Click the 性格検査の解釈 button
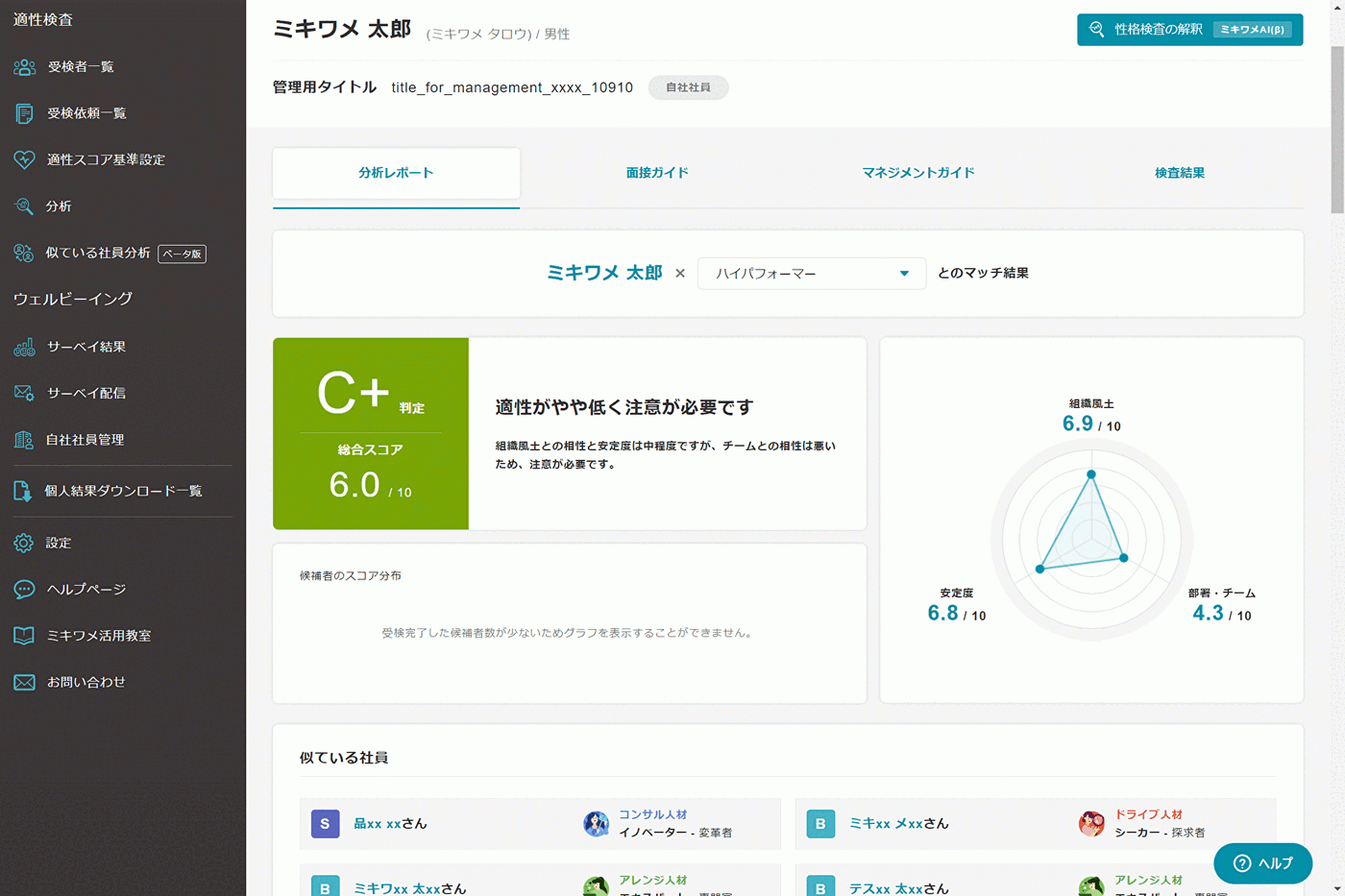This screenshot has width=1345, height=896. (x=1190, y=30)
